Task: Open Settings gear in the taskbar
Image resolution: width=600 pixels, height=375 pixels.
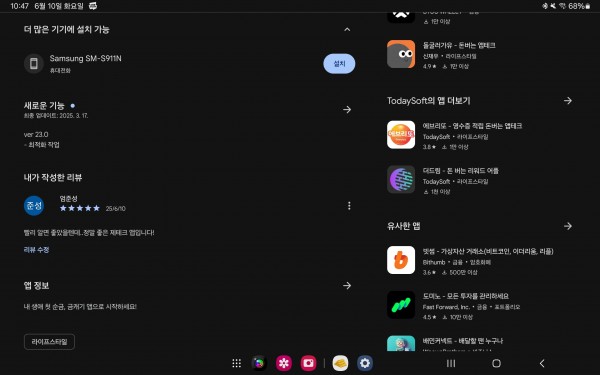Action: [x=365, y=363]
